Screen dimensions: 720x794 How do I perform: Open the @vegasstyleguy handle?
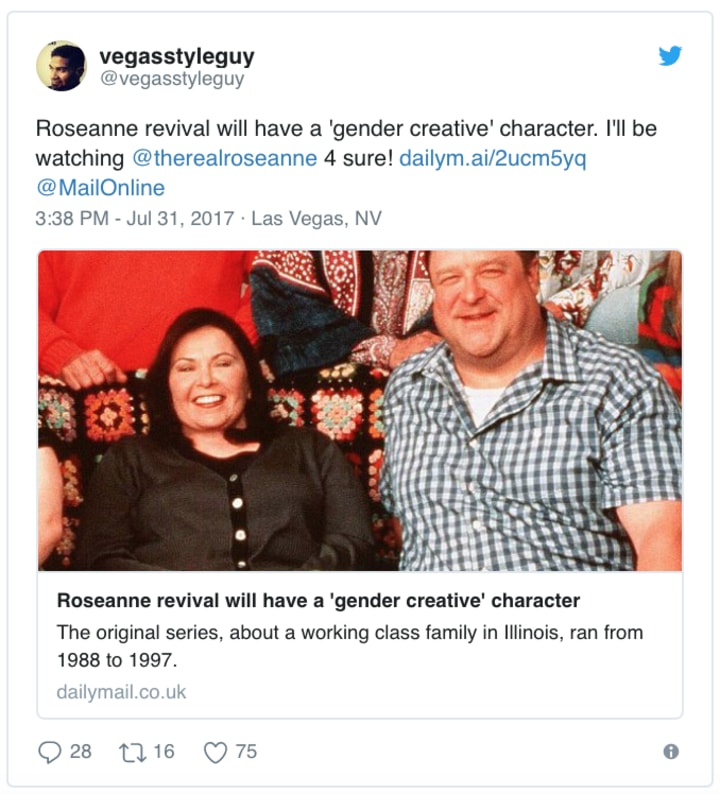172,79
